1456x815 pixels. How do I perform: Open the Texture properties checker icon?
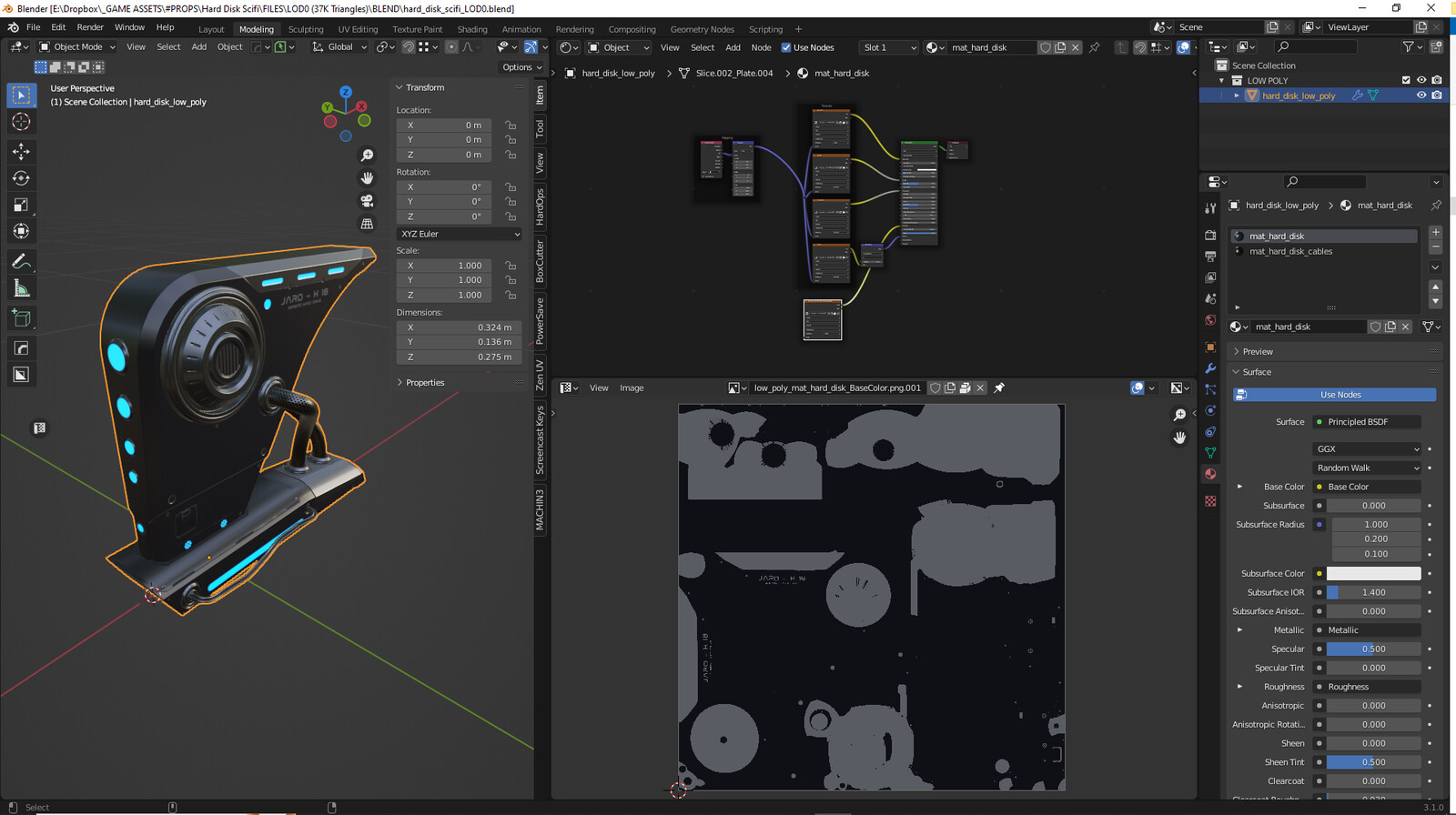[1210, 501]
